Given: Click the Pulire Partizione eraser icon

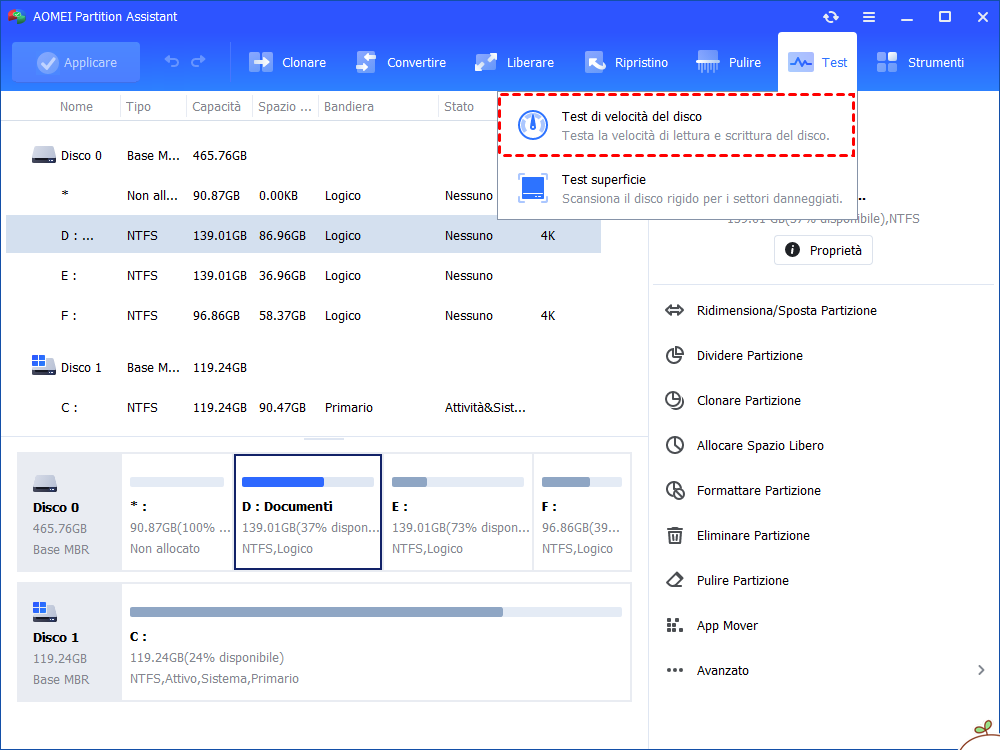Looking at the screenshot, I should pos(675,580).
